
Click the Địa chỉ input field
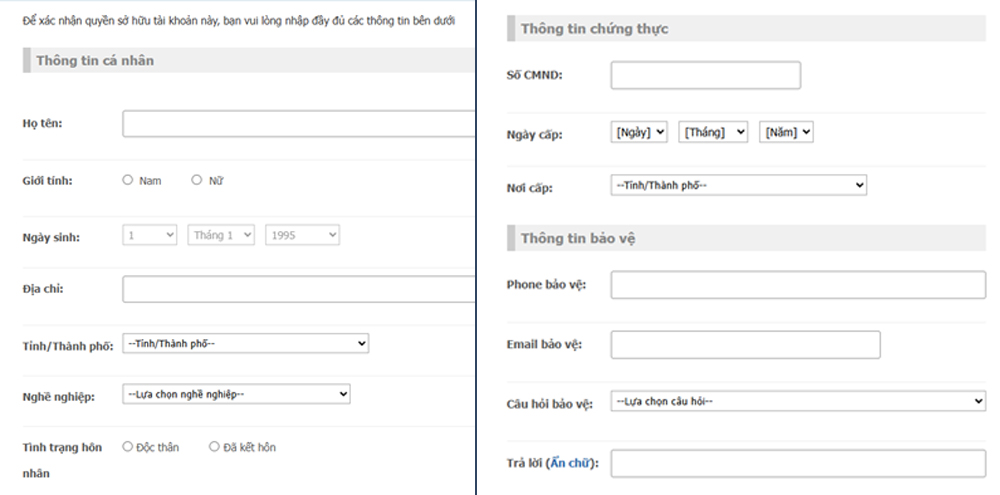tap(298, 290)
